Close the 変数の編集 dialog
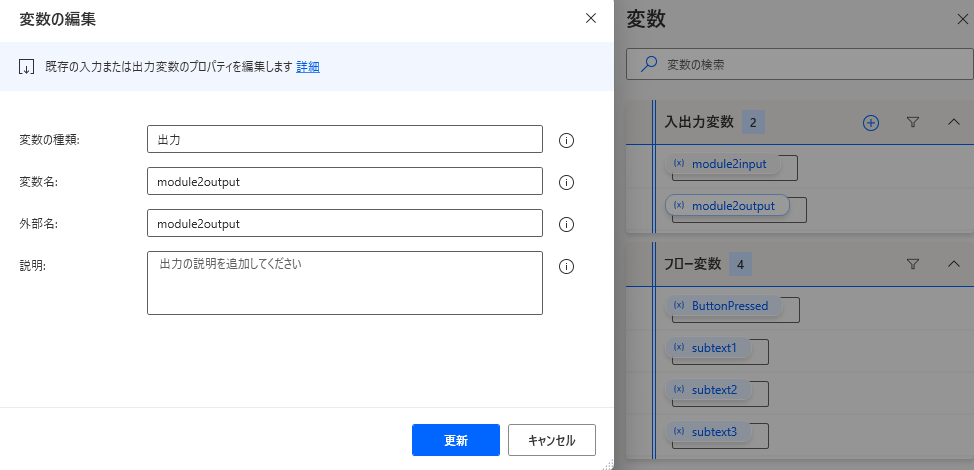The height and width of the screenshot is (470, 974). click(x=591, y=19)
